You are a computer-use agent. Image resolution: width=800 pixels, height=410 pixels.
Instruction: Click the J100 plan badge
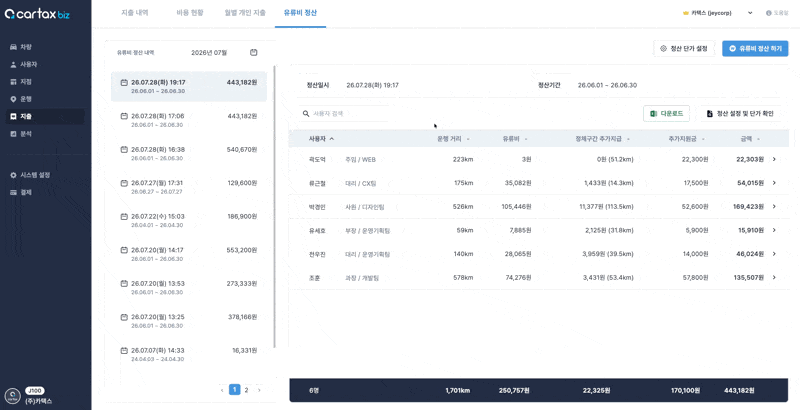(34, 391)
